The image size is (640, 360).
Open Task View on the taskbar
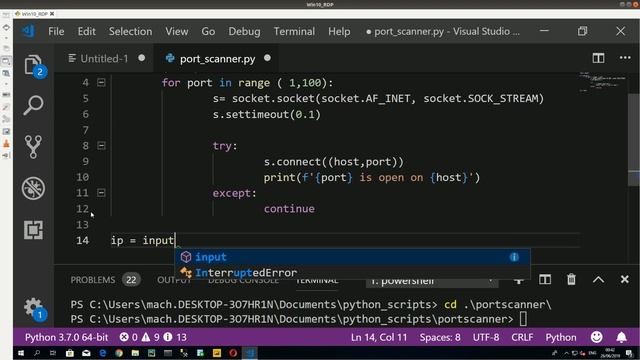[x=53, y=353]
